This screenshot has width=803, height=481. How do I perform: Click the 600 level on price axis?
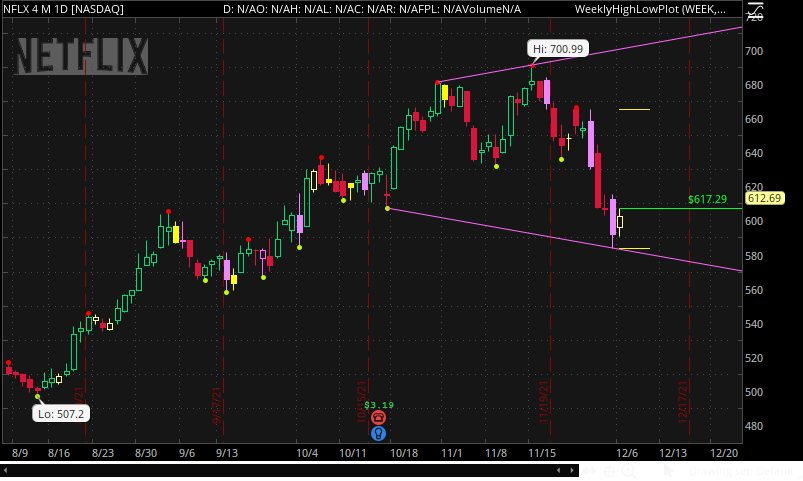click(x=754, y=221)
